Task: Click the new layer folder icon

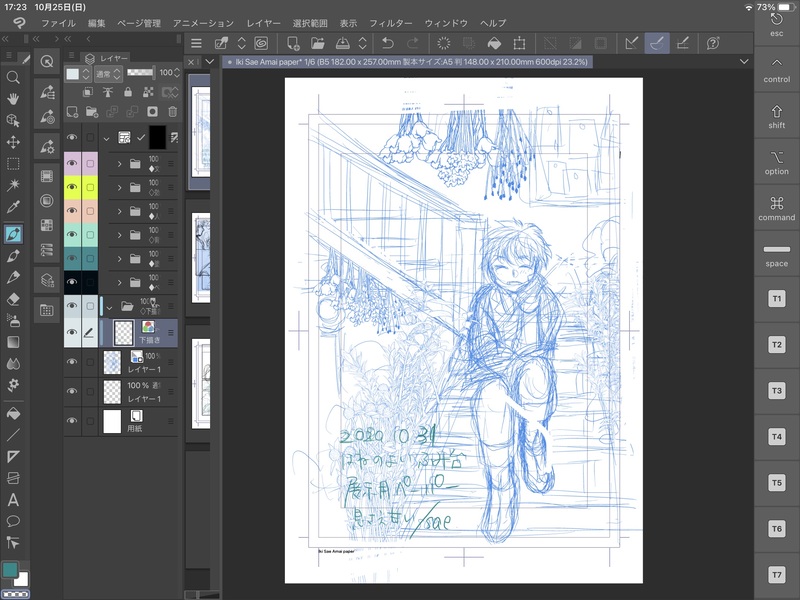Action: [92, 111]
